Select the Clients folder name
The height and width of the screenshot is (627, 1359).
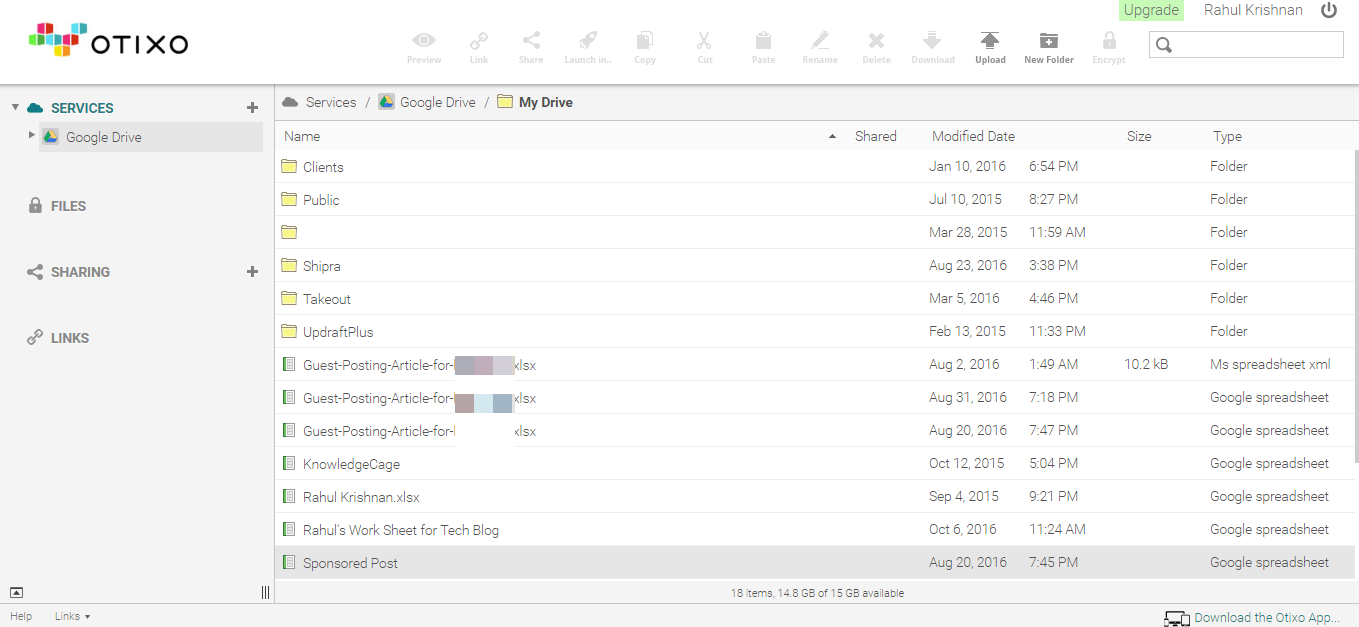coord(323,167)
